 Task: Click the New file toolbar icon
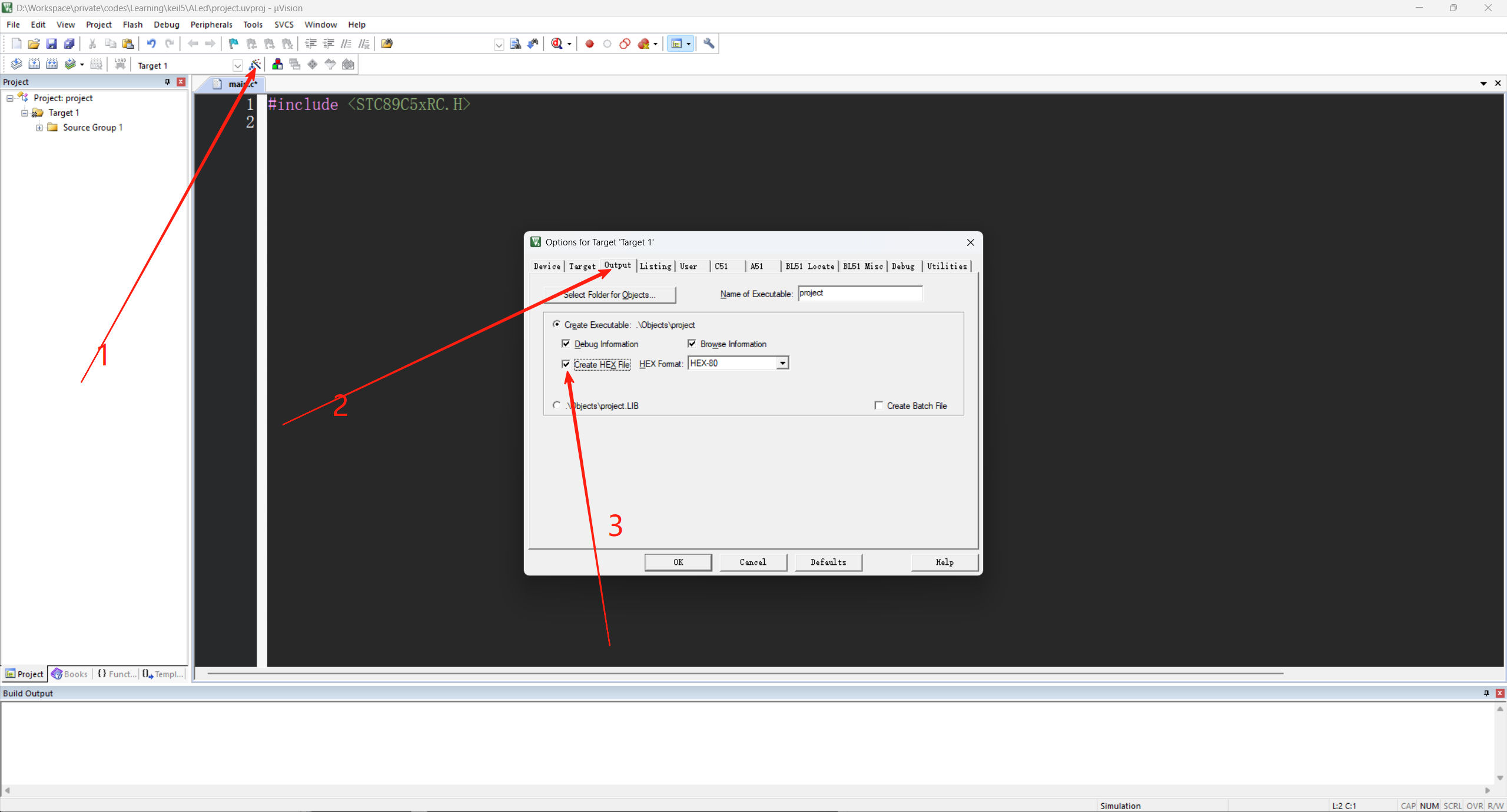(x=16, y=44)
